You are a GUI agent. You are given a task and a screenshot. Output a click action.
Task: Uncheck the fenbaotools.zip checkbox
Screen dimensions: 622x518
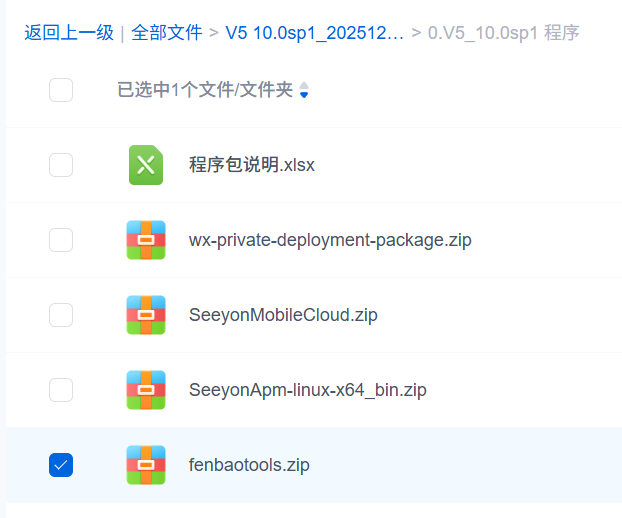(x=61, y=465)
